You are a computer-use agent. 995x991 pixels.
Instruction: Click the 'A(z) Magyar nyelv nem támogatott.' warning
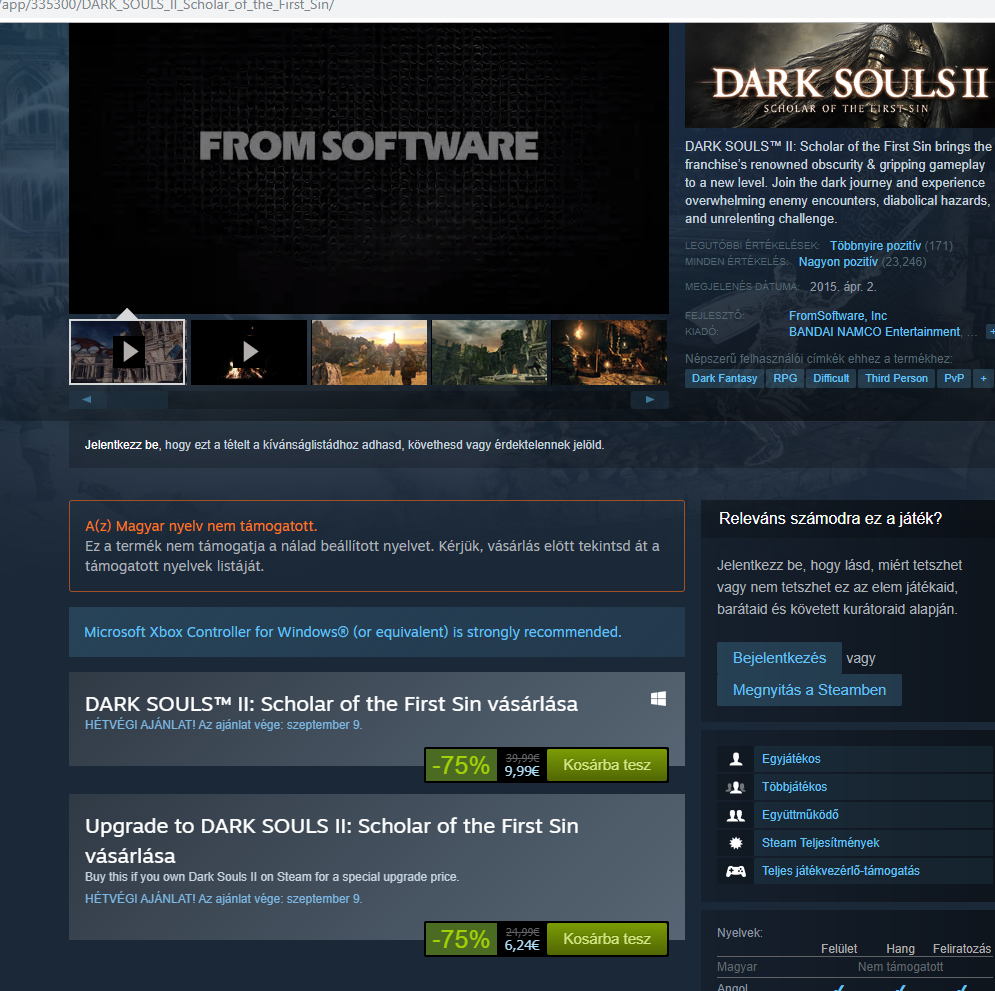coord(201,526)
